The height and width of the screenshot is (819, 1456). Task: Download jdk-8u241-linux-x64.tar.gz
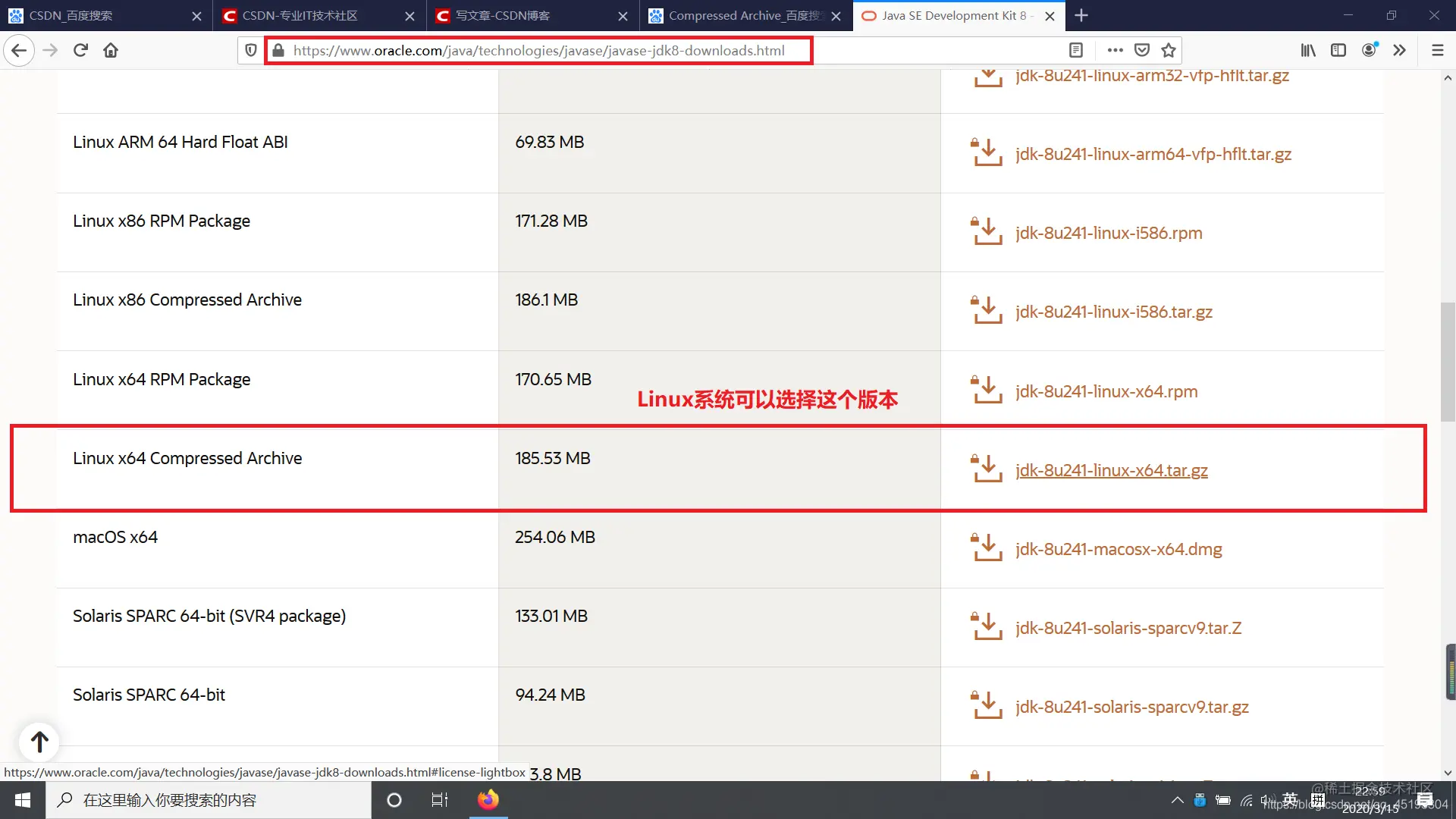[1111, 470]
